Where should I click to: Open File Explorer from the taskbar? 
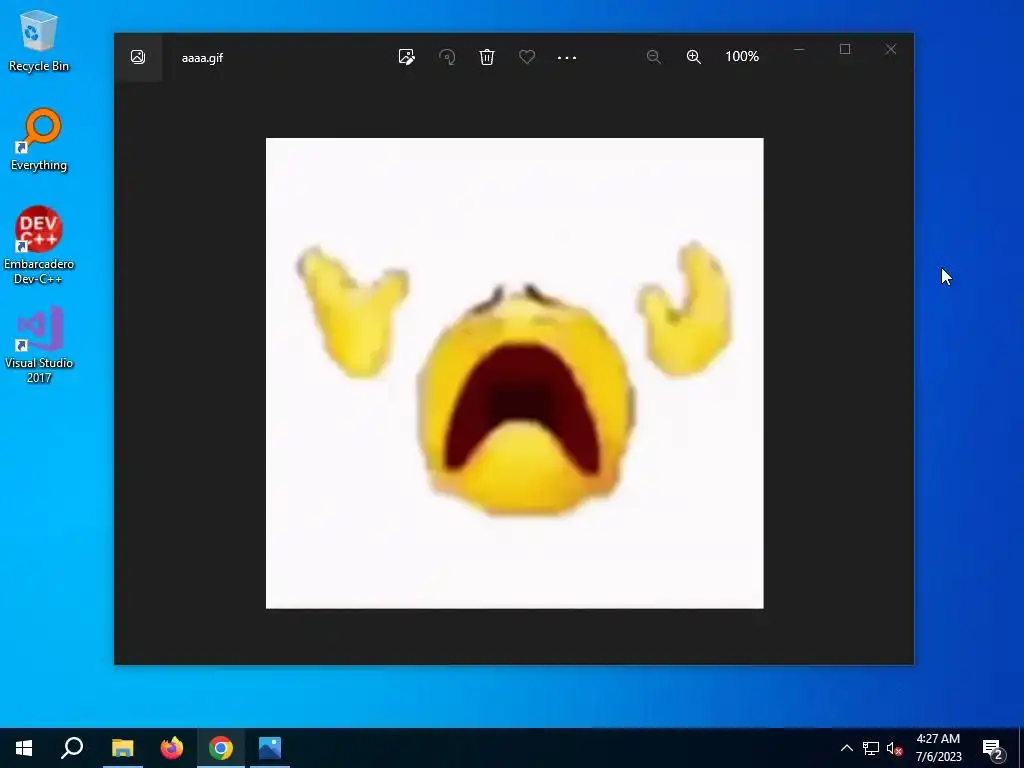coord(123,748)
